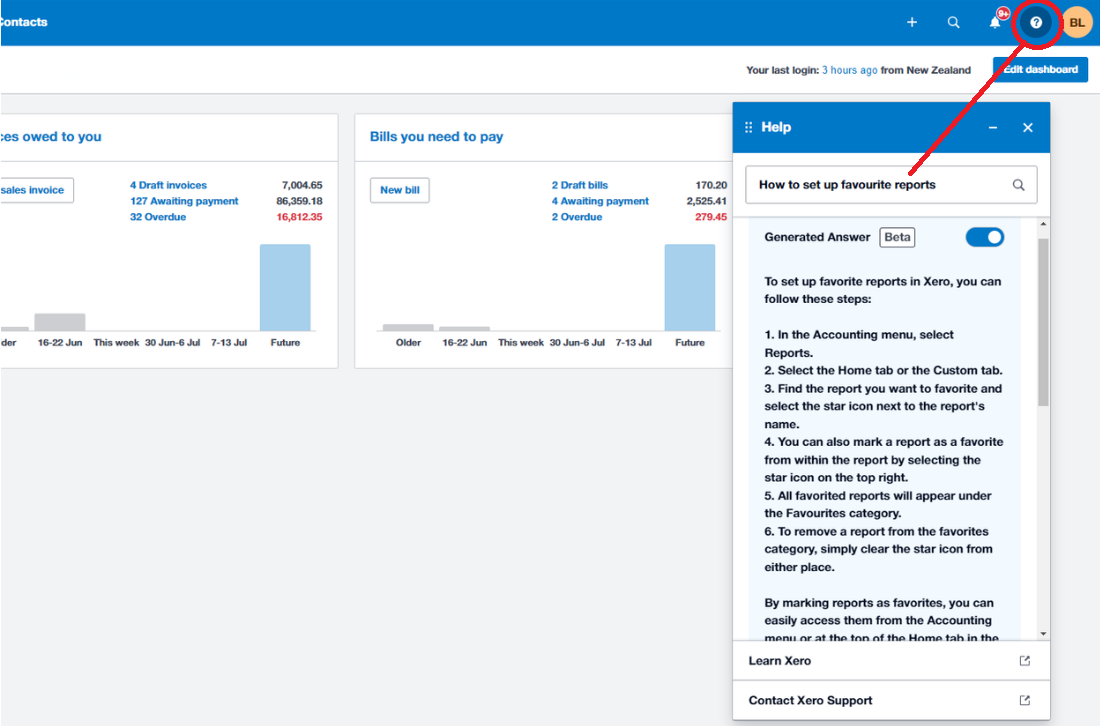Click the New bill button
1100x726 pixels.
coord(400,190)
